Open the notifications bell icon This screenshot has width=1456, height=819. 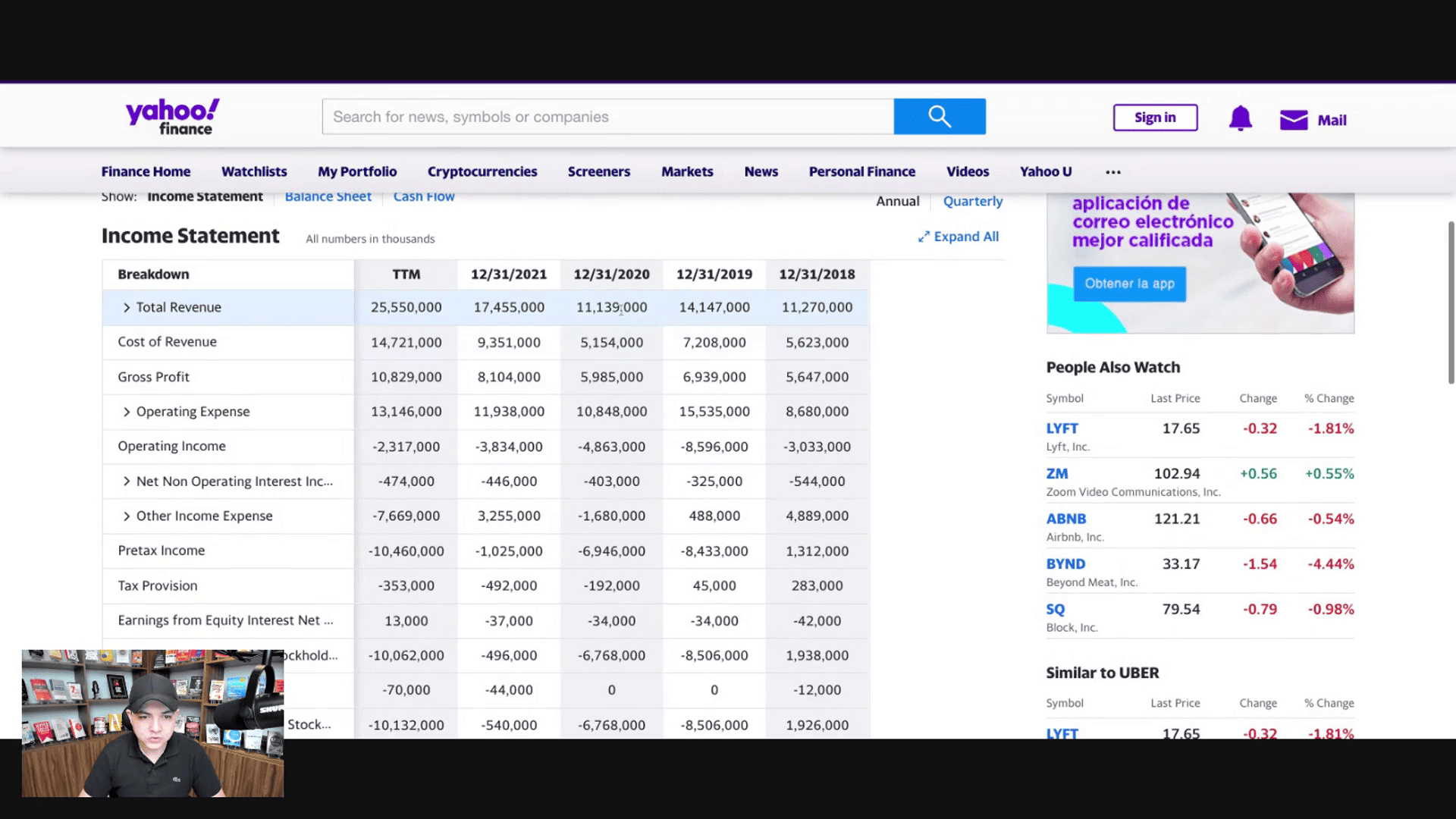pyautogui.click(x=1240, y=118)
